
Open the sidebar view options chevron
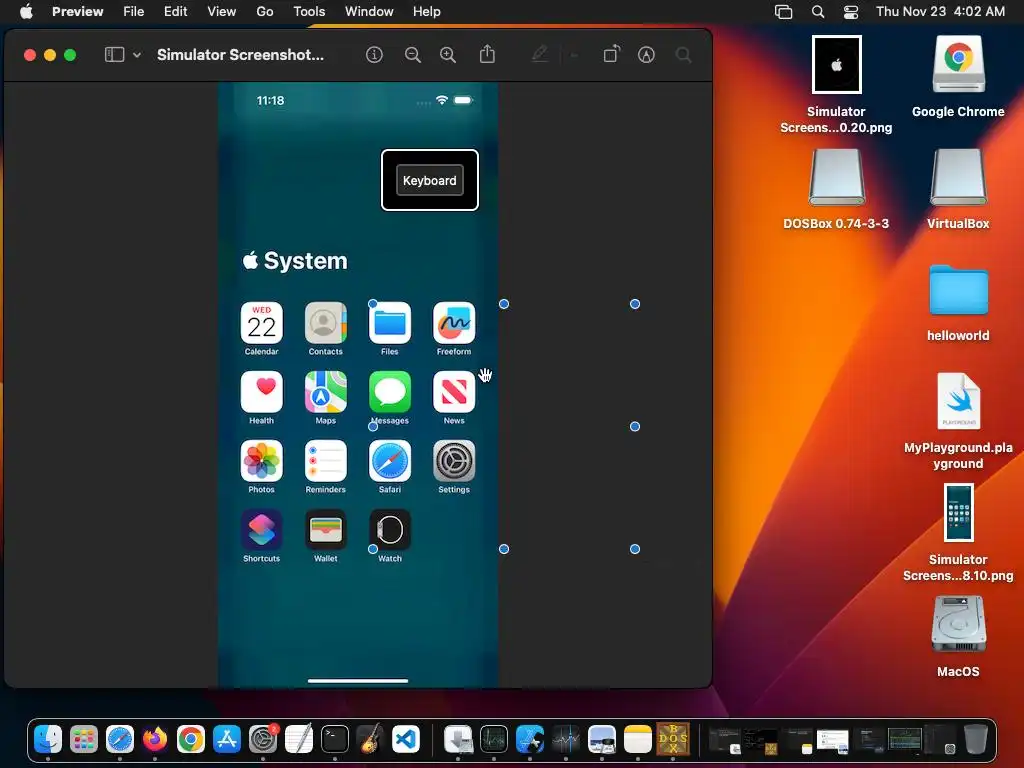coord(137,56)
